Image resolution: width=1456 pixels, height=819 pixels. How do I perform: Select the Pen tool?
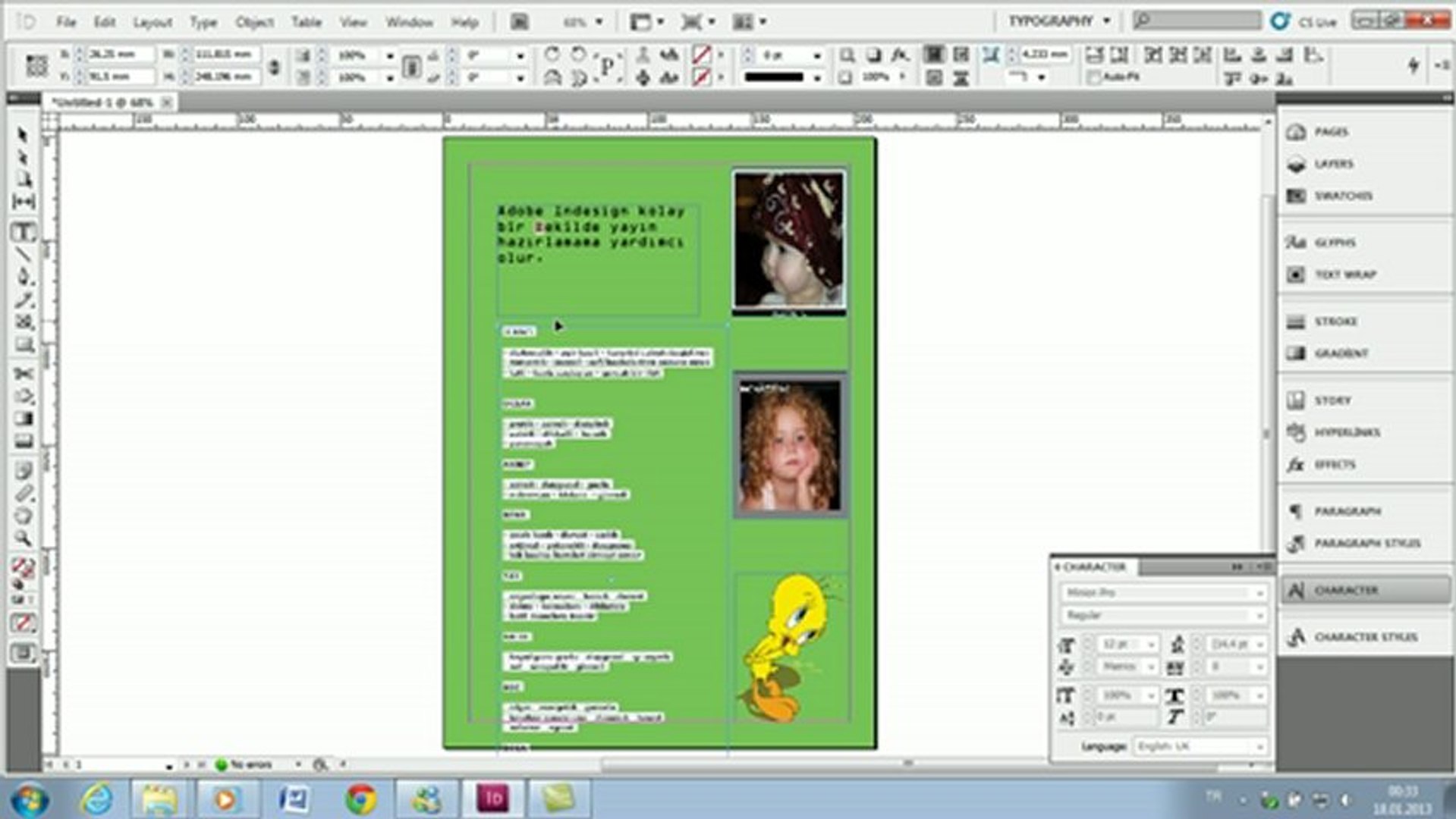click(x=24, y=276)
